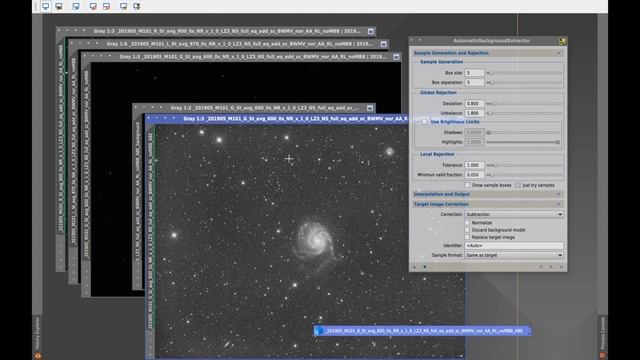The height and width of the screenshot is (360, 640).
Task: Select the vertical view tab of M101_L window
Action: [x=73, y=151]
